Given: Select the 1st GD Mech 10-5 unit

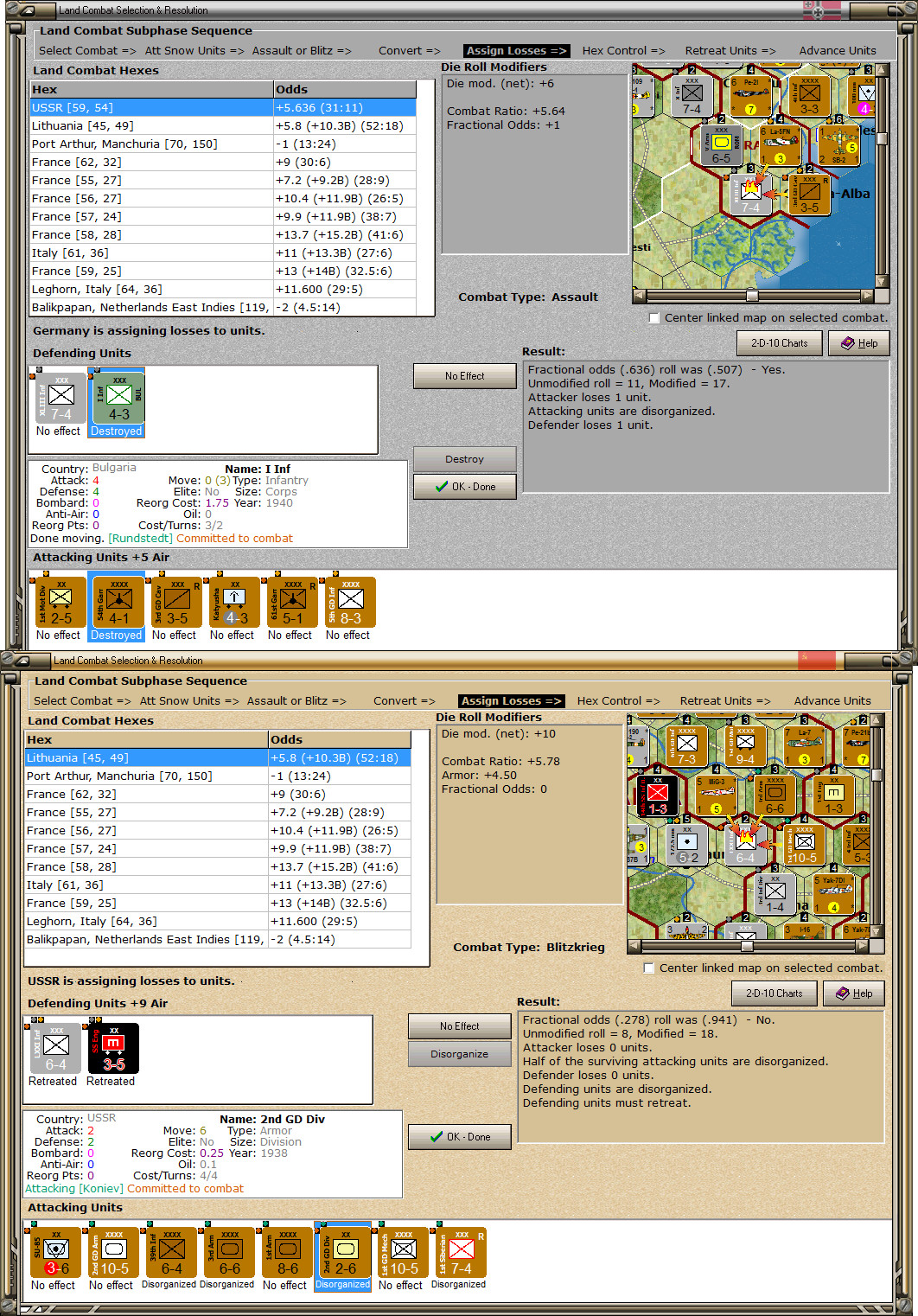Looking at the screenshot, I should (x=403, y=1252).
